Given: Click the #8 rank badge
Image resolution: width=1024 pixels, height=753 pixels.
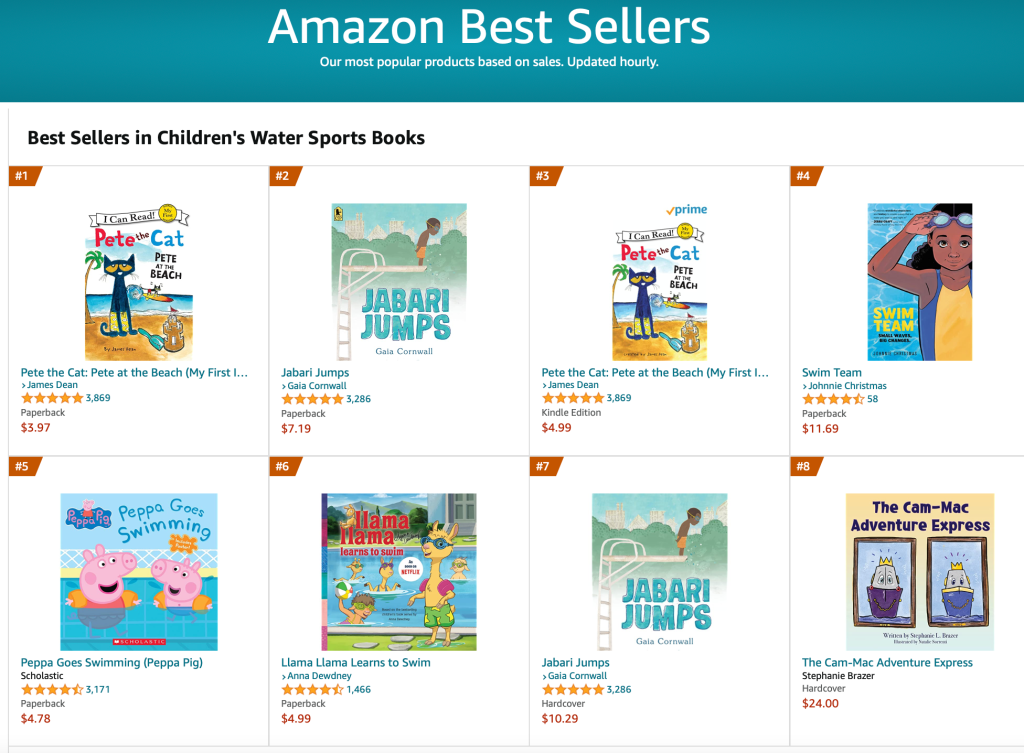Looking at the screenshot, I should click(x=802, y=467).
